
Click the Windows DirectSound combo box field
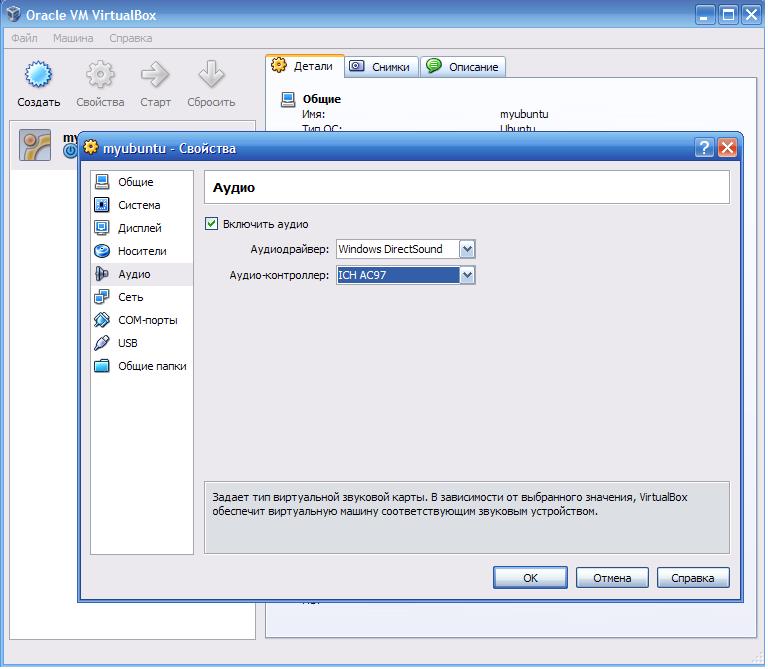click(406, 249)
